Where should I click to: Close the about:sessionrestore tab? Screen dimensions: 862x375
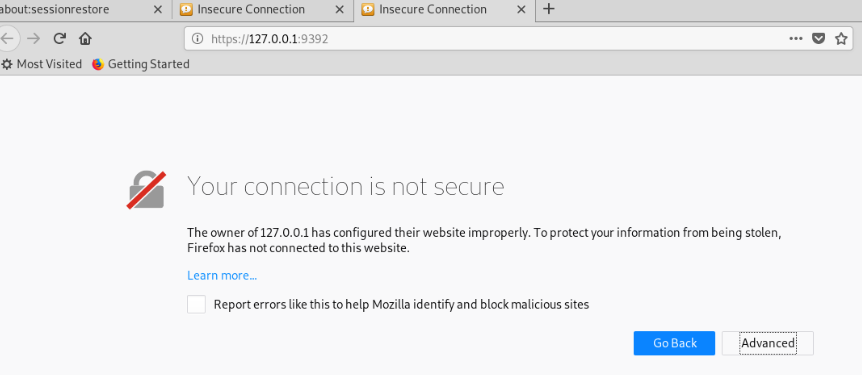158,9
